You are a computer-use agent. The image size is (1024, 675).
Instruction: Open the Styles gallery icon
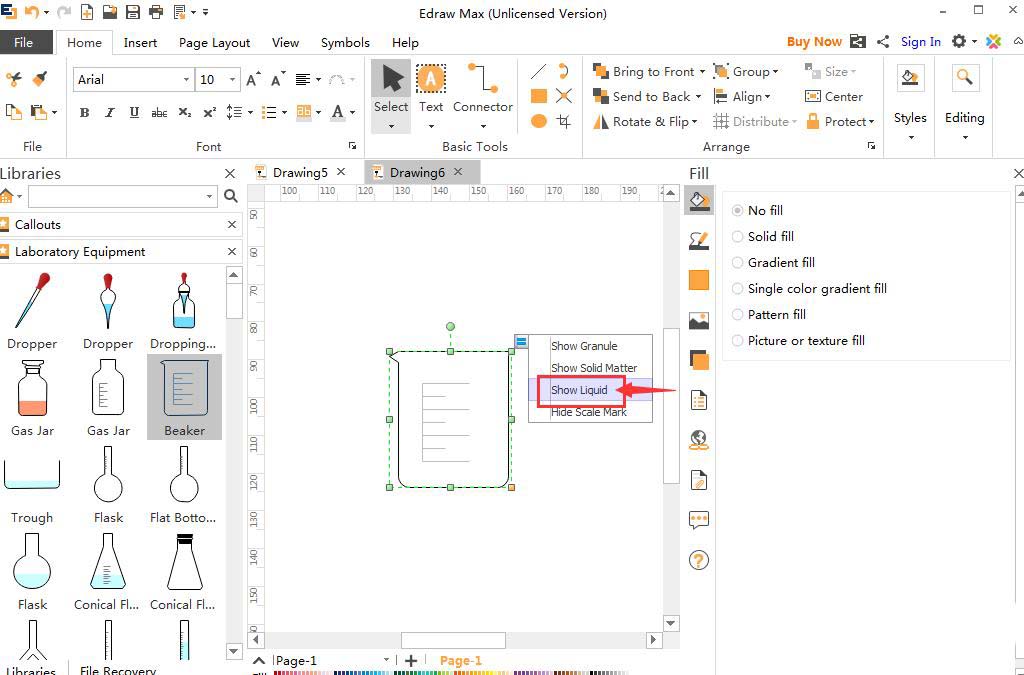pyautogui.click(x=909, y=80)
